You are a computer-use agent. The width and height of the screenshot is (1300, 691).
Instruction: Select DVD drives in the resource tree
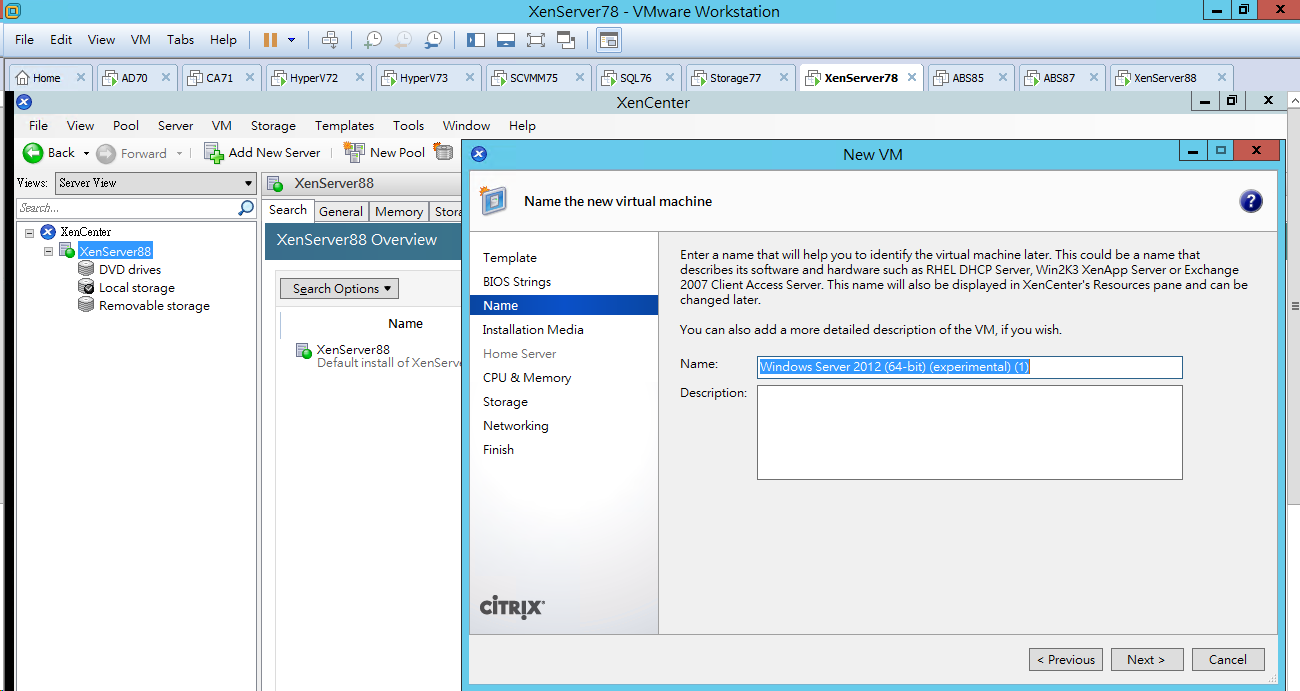tap(129, 269)
